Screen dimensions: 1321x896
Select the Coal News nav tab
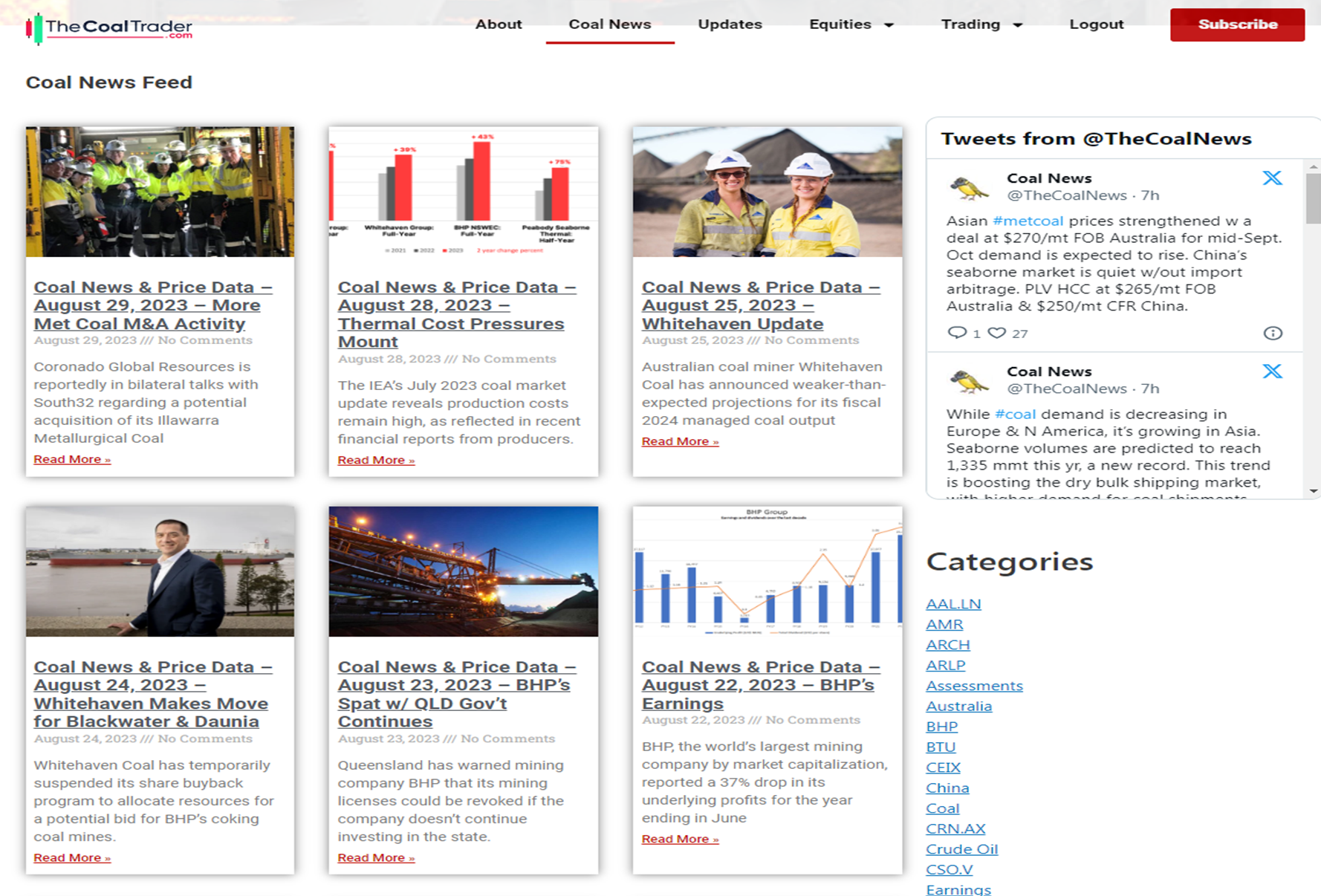(x=610, y=25)
